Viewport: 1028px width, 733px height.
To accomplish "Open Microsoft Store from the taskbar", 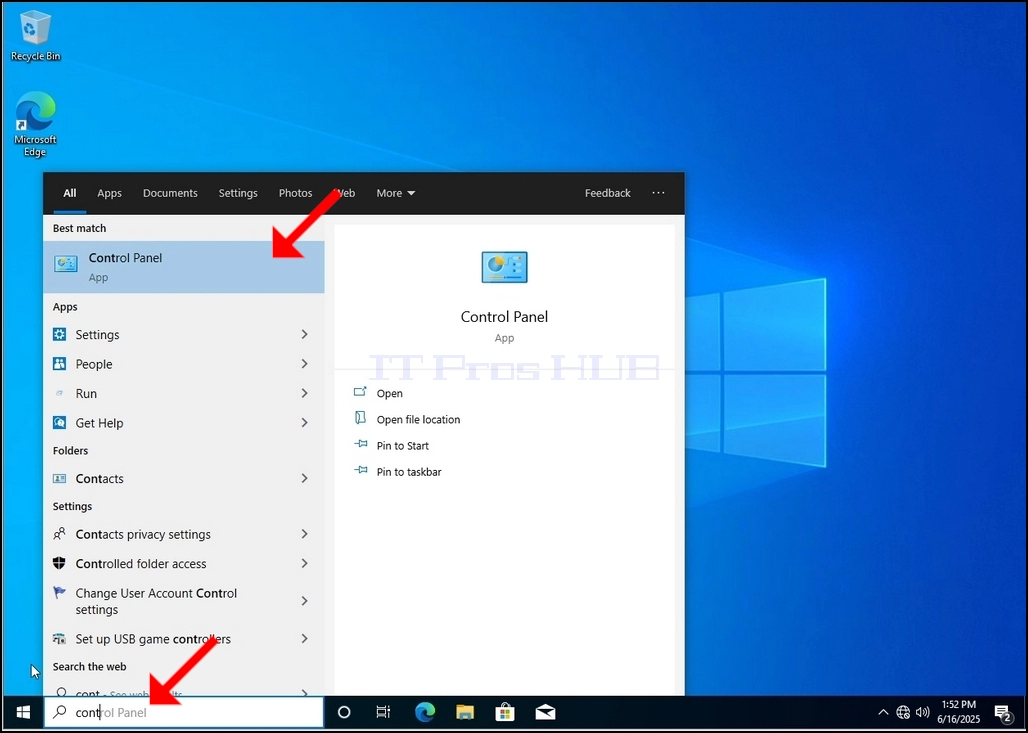I will 505,712.
